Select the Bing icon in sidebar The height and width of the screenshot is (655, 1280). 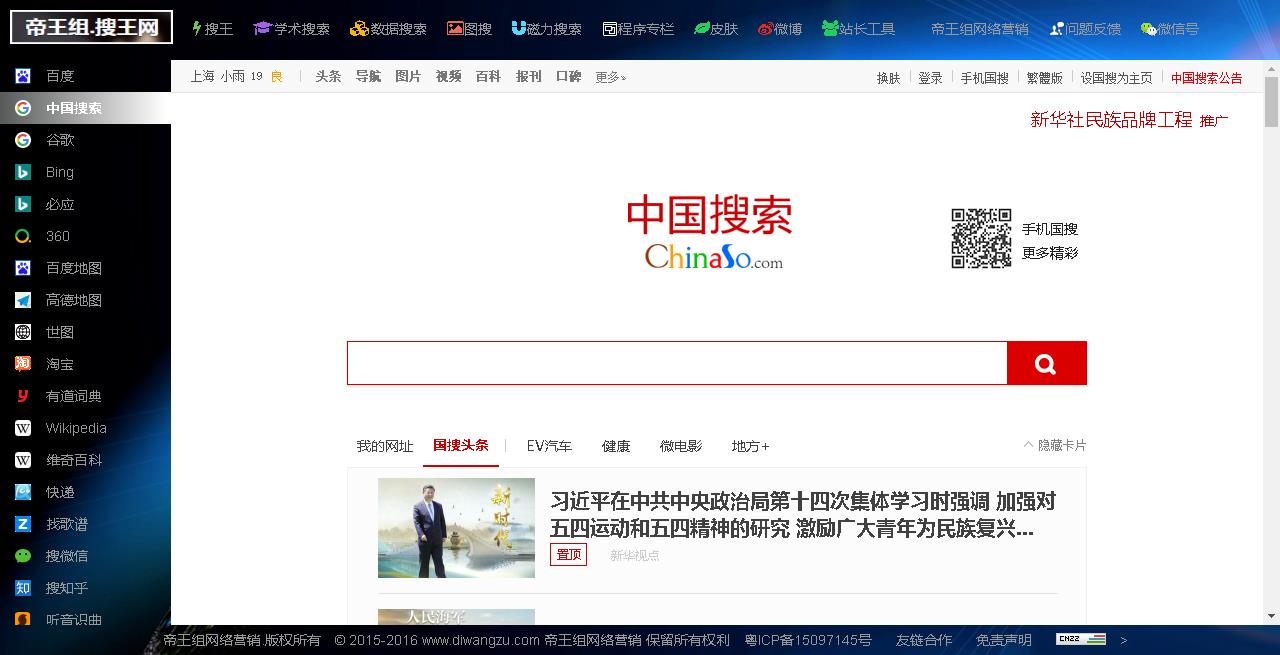(x=23, y=172)
